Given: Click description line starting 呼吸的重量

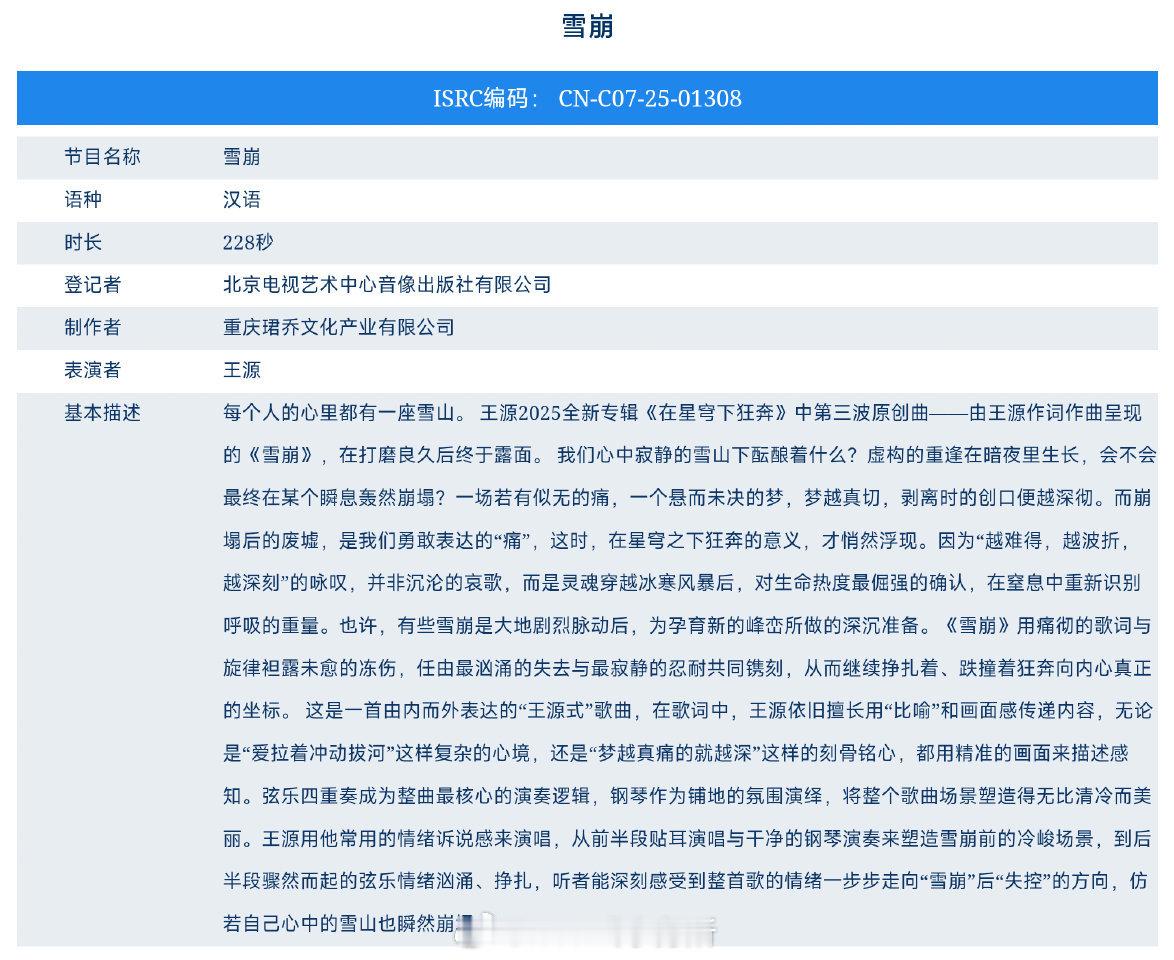Looking at the screenshot, I should pyautogui.click(x=687, y=625).
